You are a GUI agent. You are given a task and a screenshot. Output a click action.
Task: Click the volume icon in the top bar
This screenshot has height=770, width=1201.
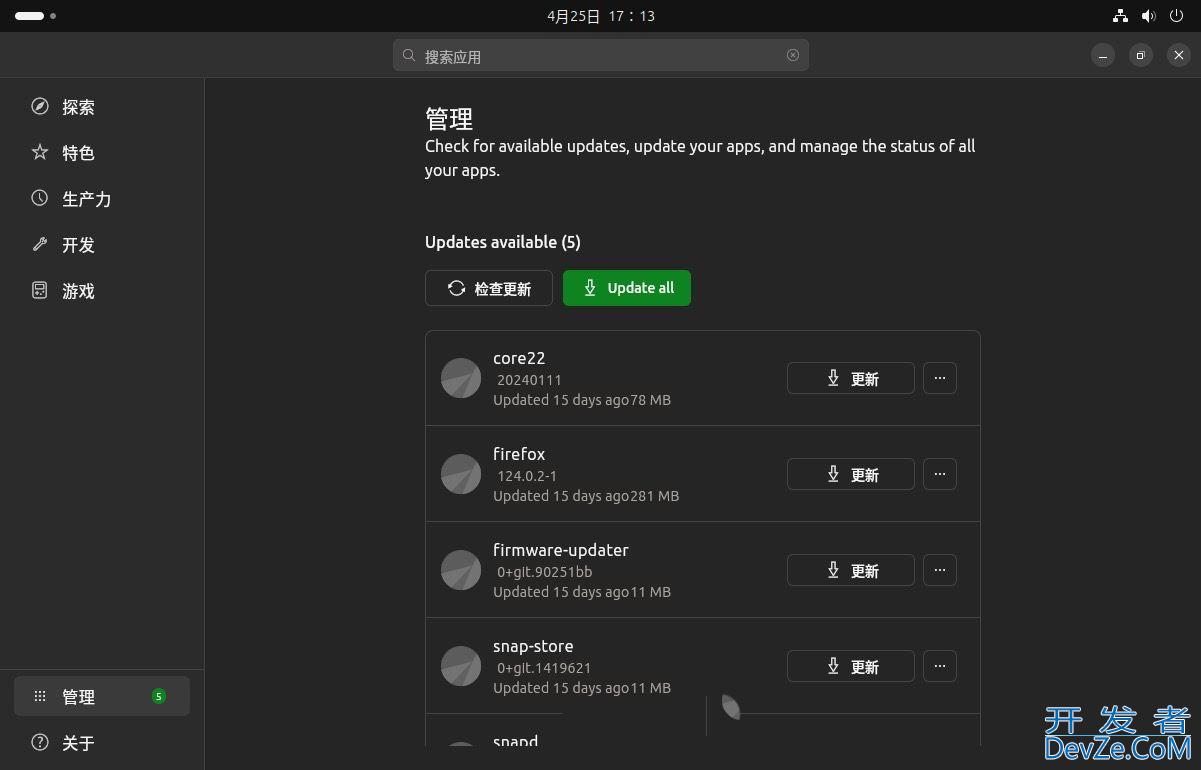[1148, 16]
